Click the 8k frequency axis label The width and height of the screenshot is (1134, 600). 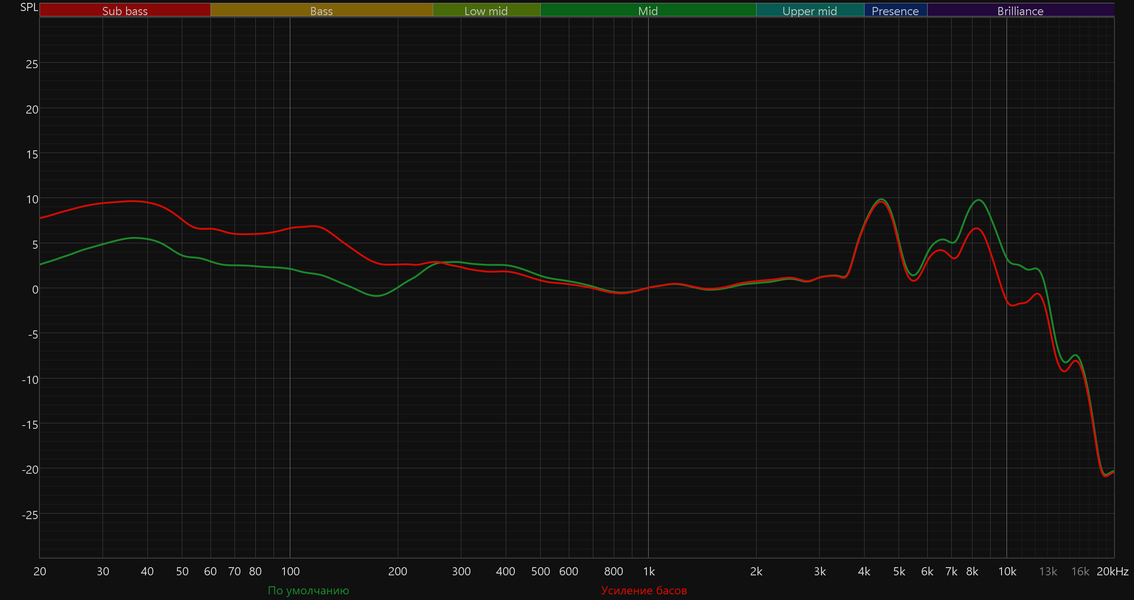point(972,571)
